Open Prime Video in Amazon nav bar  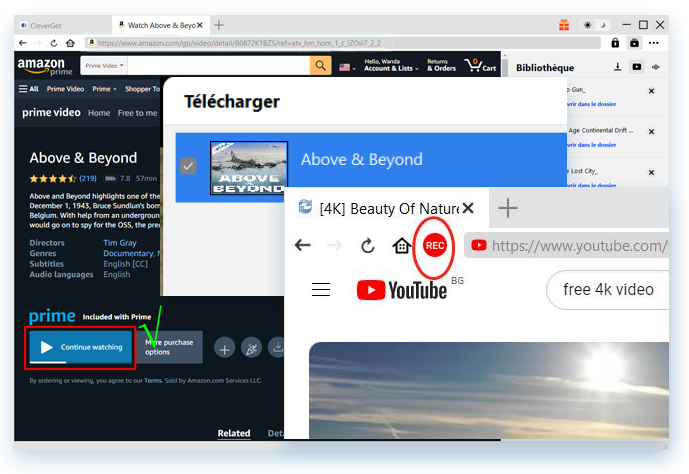[x=65, y=89]
